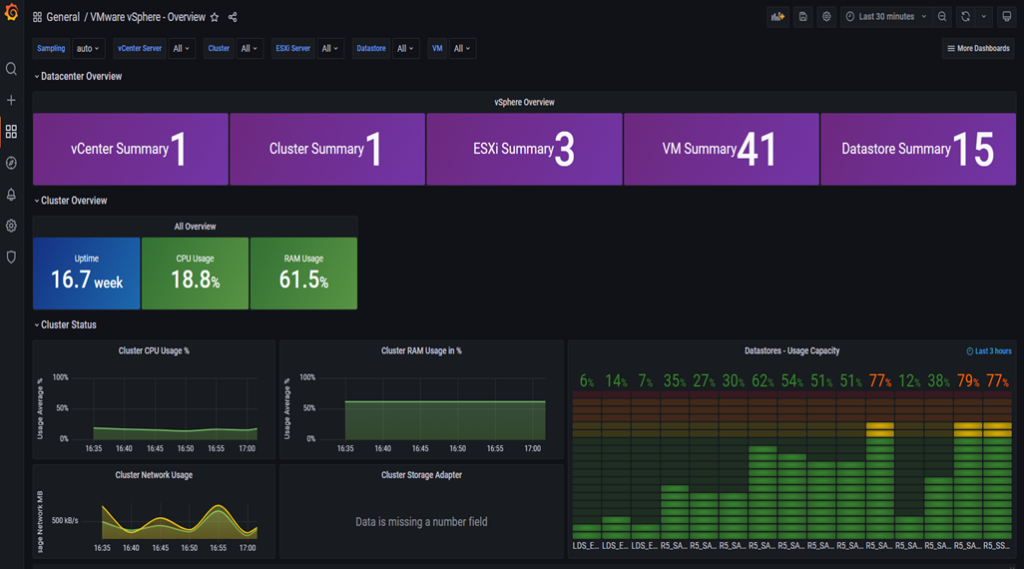Open the All Overview panel title menu

(195, 227)
